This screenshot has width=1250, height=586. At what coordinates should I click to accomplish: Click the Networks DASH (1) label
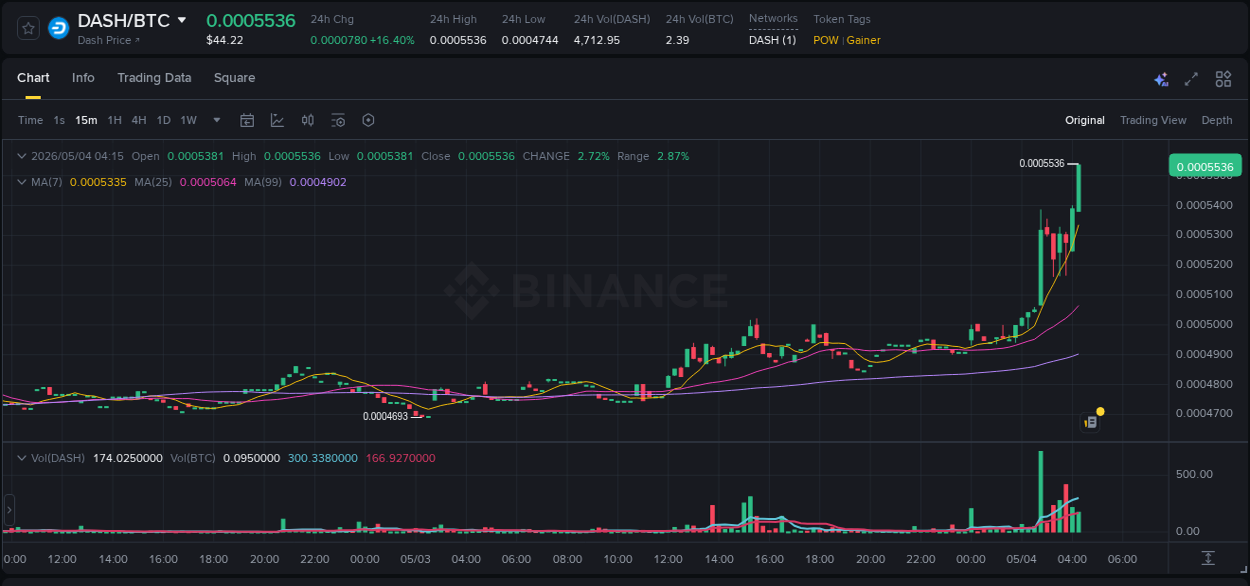[x=773, y=40]
